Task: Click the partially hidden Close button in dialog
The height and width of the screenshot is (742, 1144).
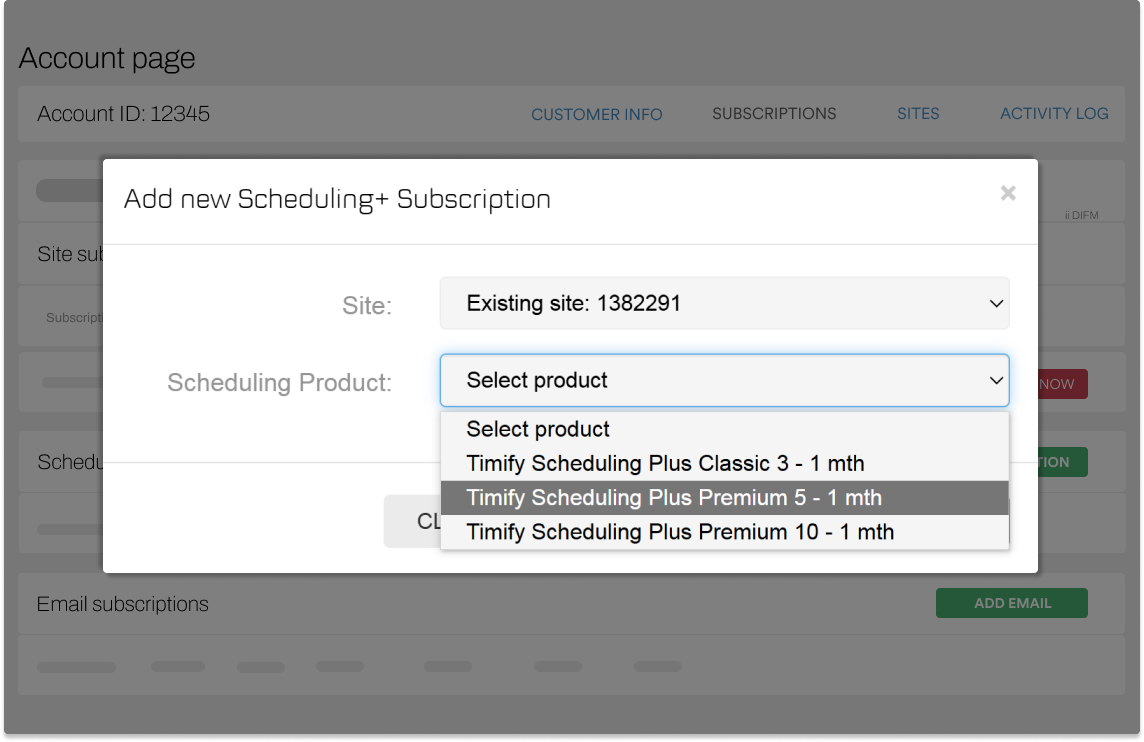Action: [412, 521]
